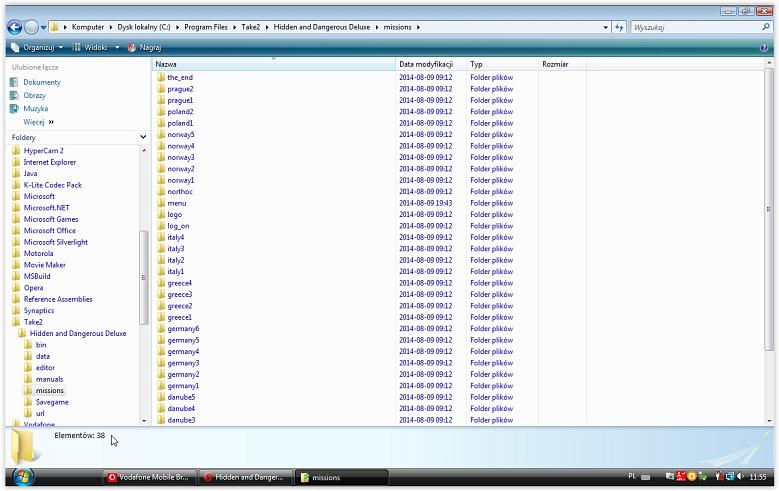Click the volume speaker tray icon
Screen dimensions: 779x491
coord(741,477)
